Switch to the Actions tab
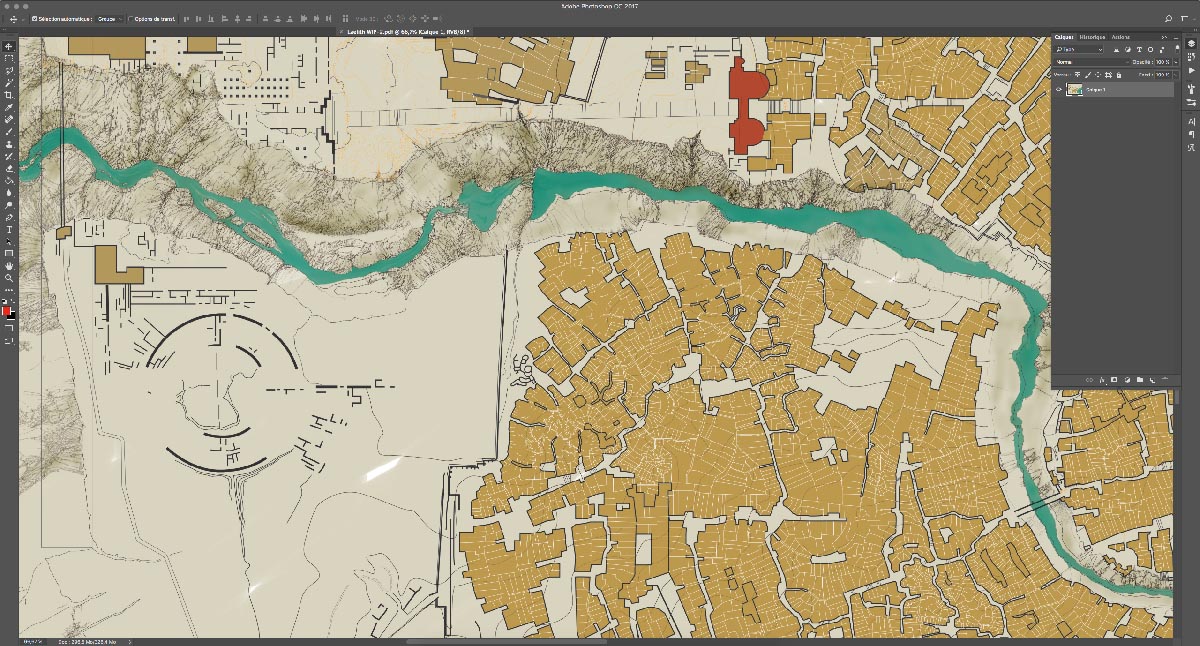Screen dimensions: 1200x646 point(1121,37)
